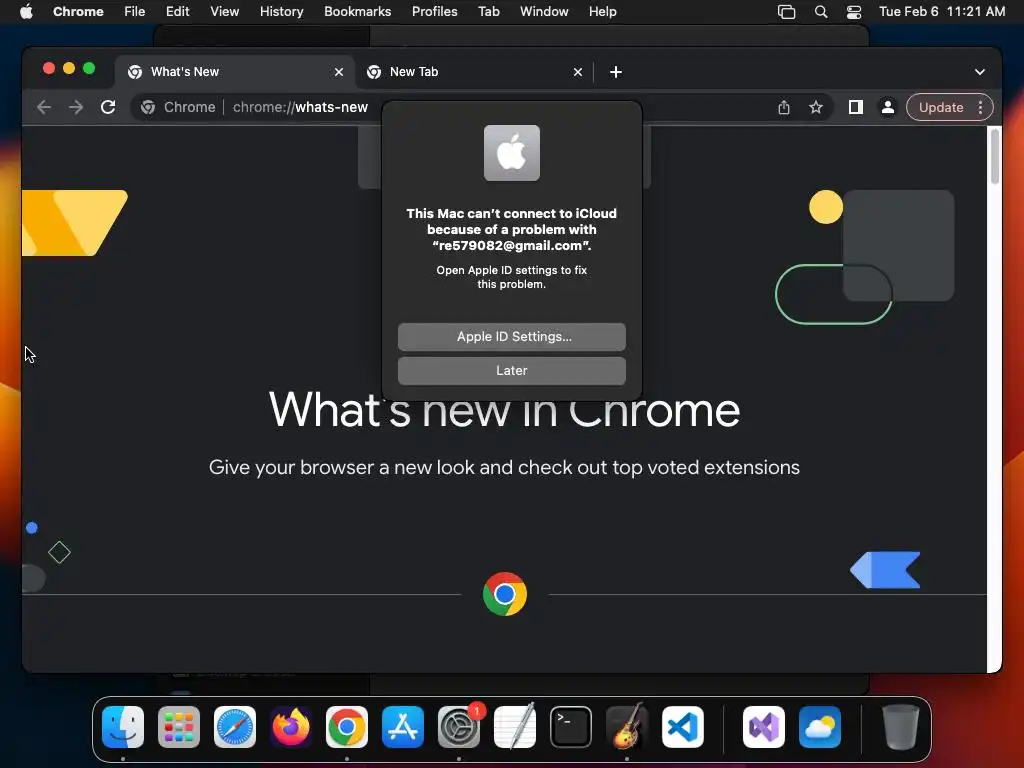
Task: Open the Chrome profile avatar menu
Action: [x=888, y=107]
